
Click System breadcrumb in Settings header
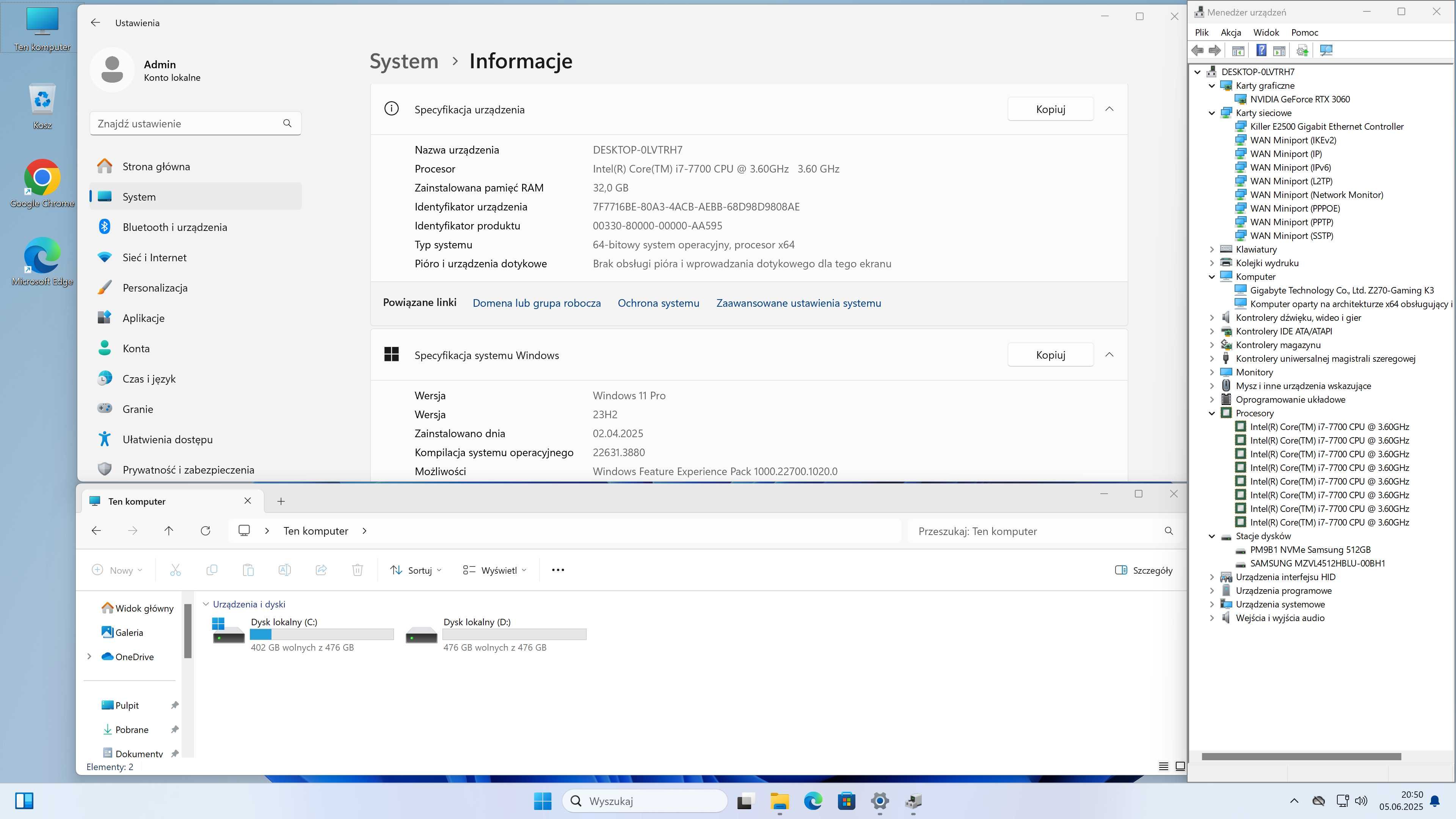click(403, 61)
